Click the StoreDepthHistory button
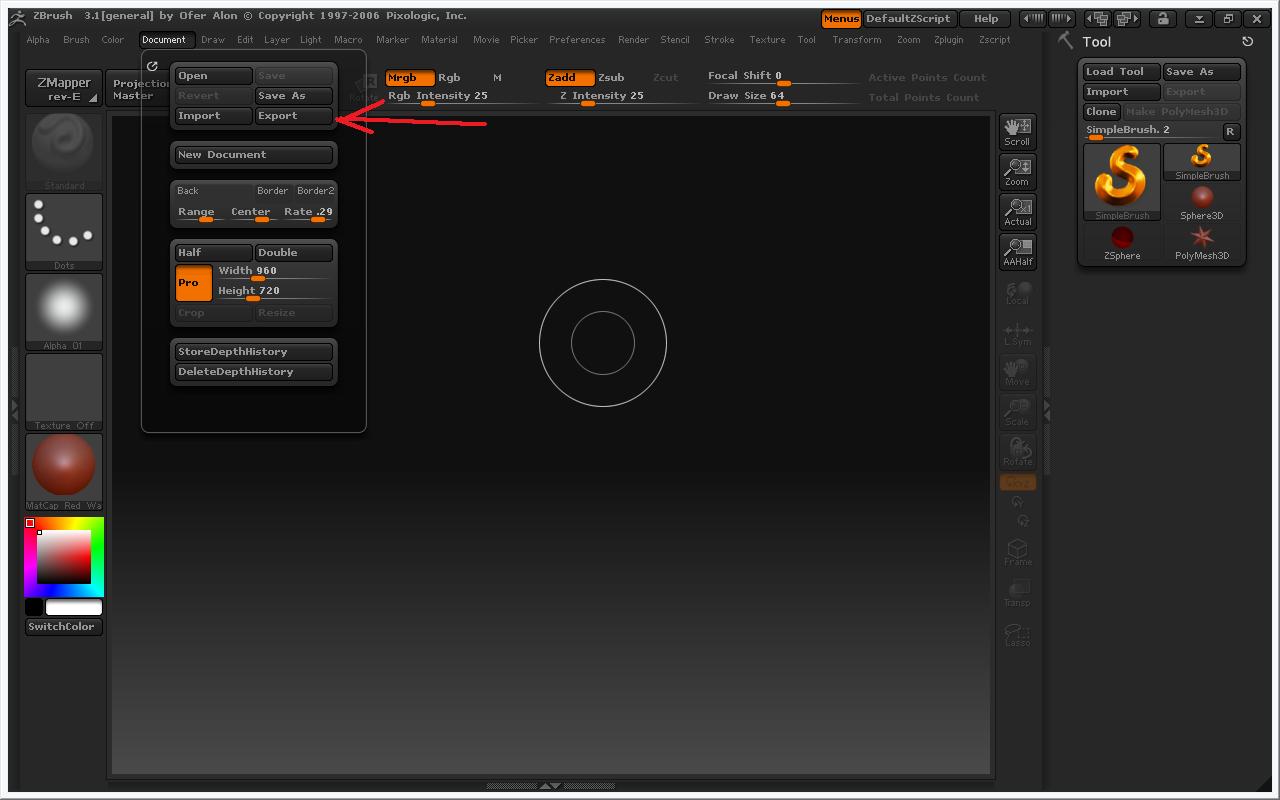 click(254, 352)
